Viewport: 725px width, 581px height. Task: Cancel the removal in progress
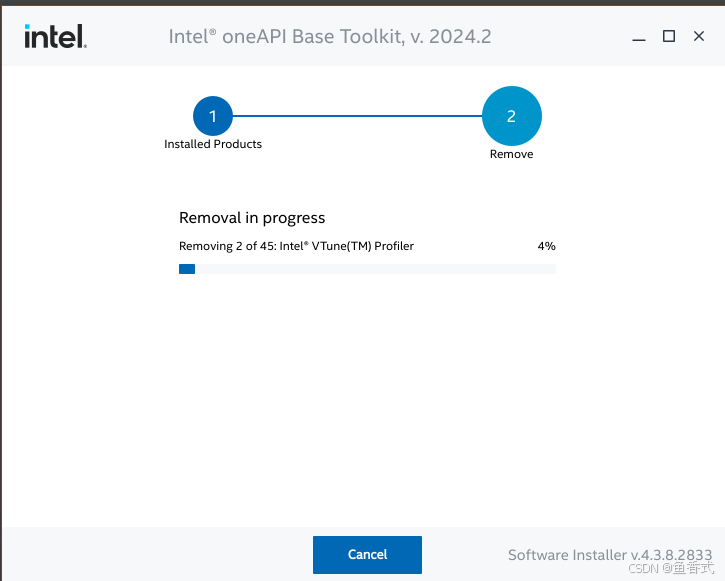pyautogui.click(x=367, y=554)
